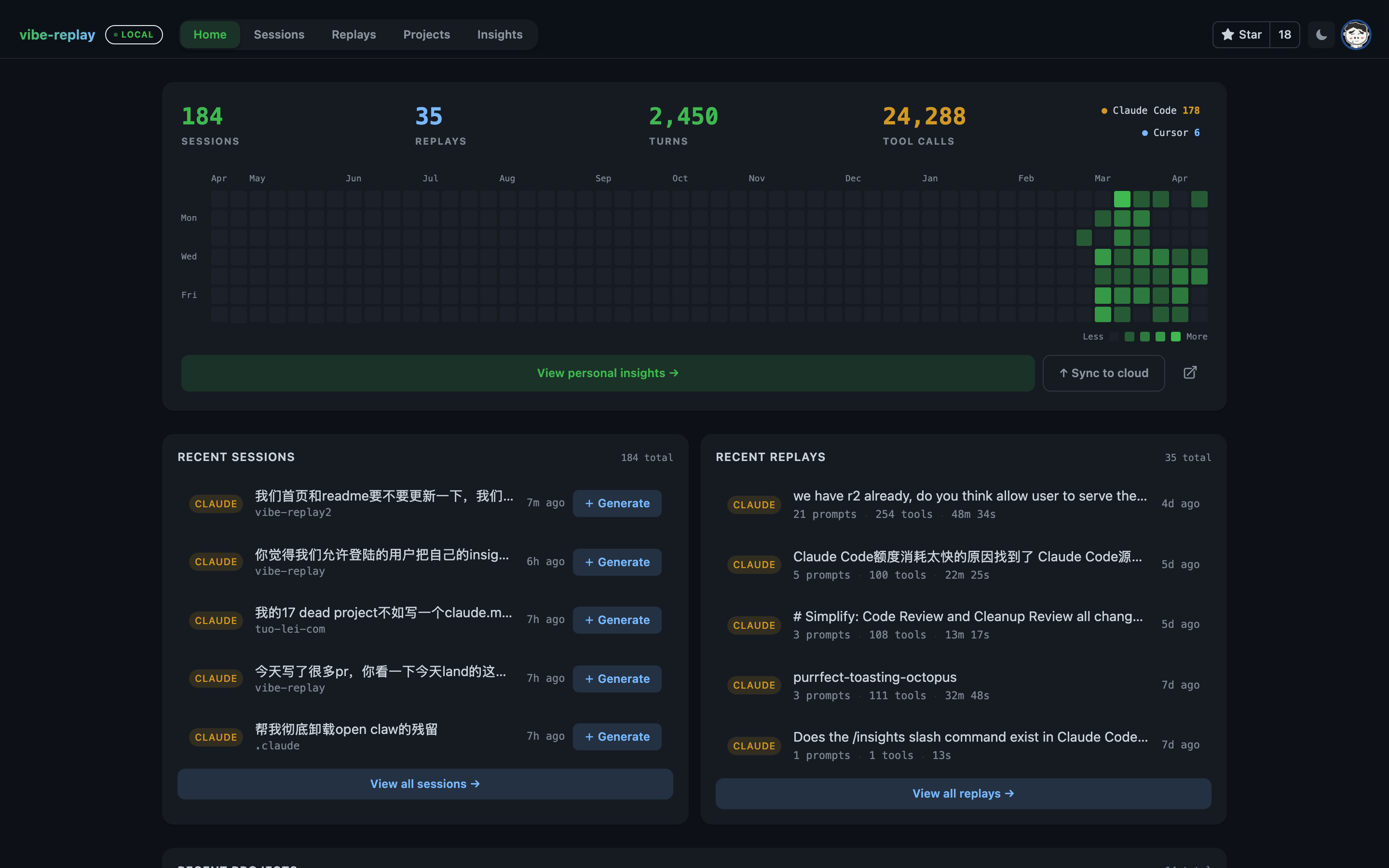The image size is (1389, 868).
Task: Open the user avatar profile icon
Action: tap(1356, 34)
